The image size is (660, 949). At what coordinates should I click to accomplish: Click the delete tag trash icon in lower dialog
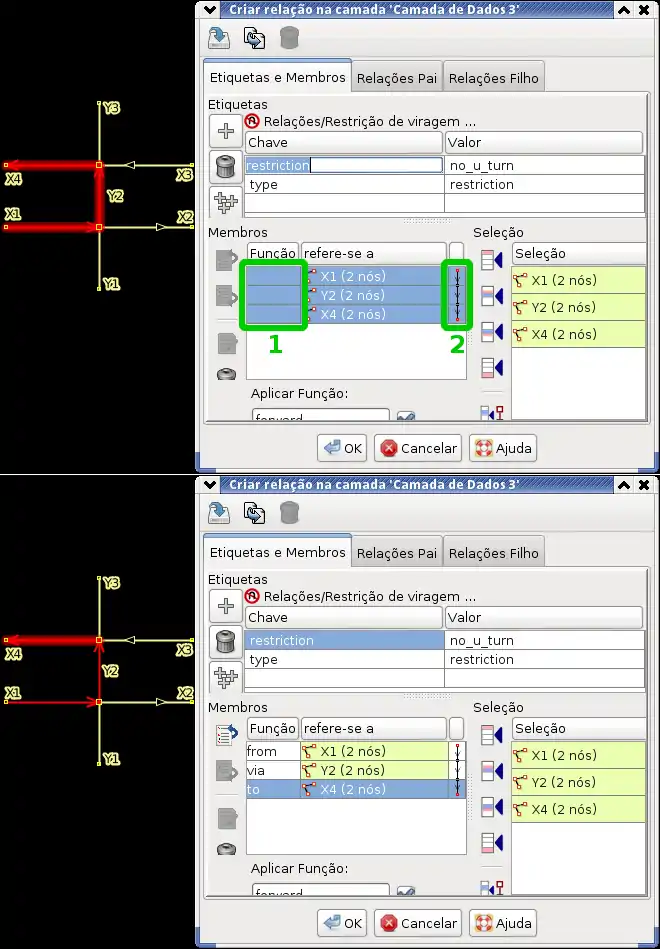tap(226, 641)
